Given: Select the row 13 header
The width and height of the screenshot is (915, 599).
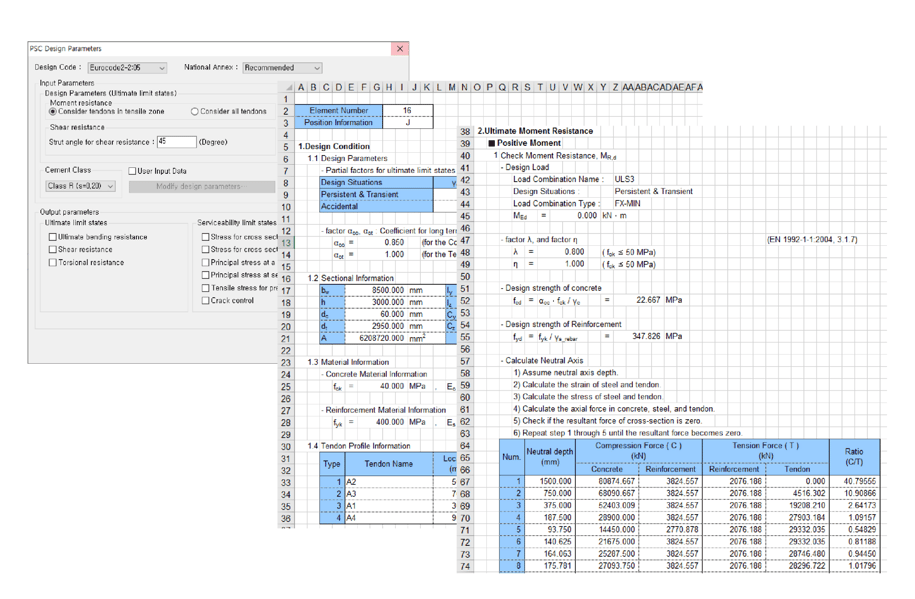Looking at the screenshot, I should point(286,243).
